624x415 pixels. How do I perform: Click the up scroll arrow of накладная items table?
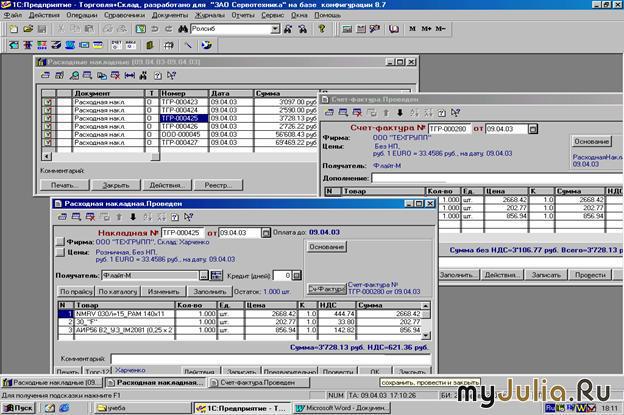425,306
